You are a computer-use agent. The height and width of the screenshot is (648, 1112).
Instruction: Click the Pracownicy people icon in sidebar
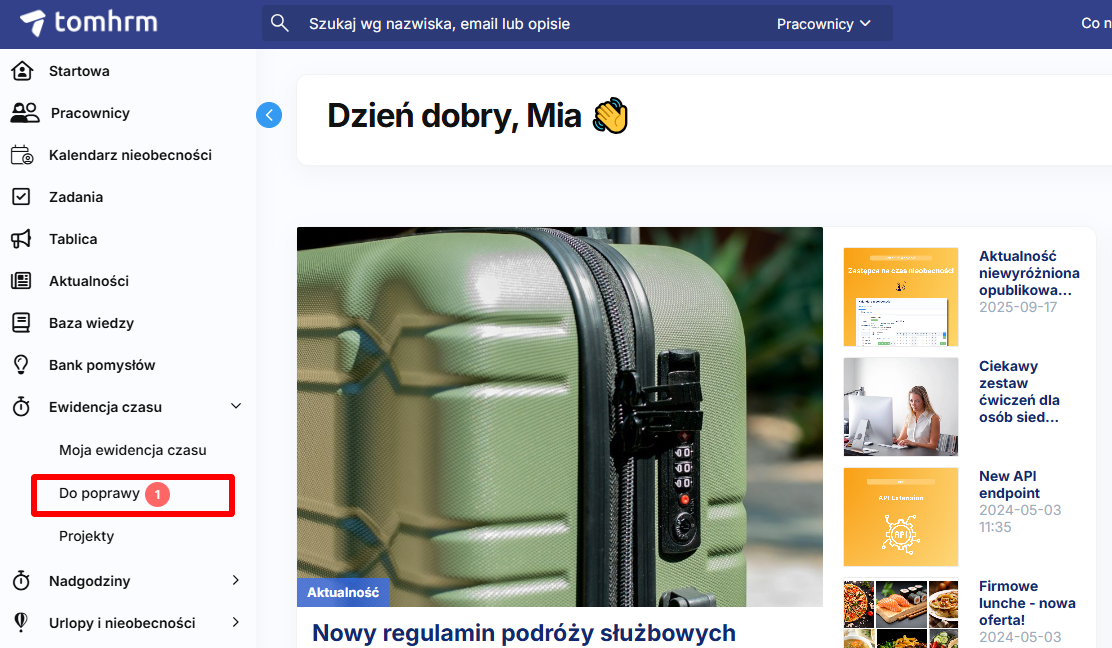coord(24,113)
